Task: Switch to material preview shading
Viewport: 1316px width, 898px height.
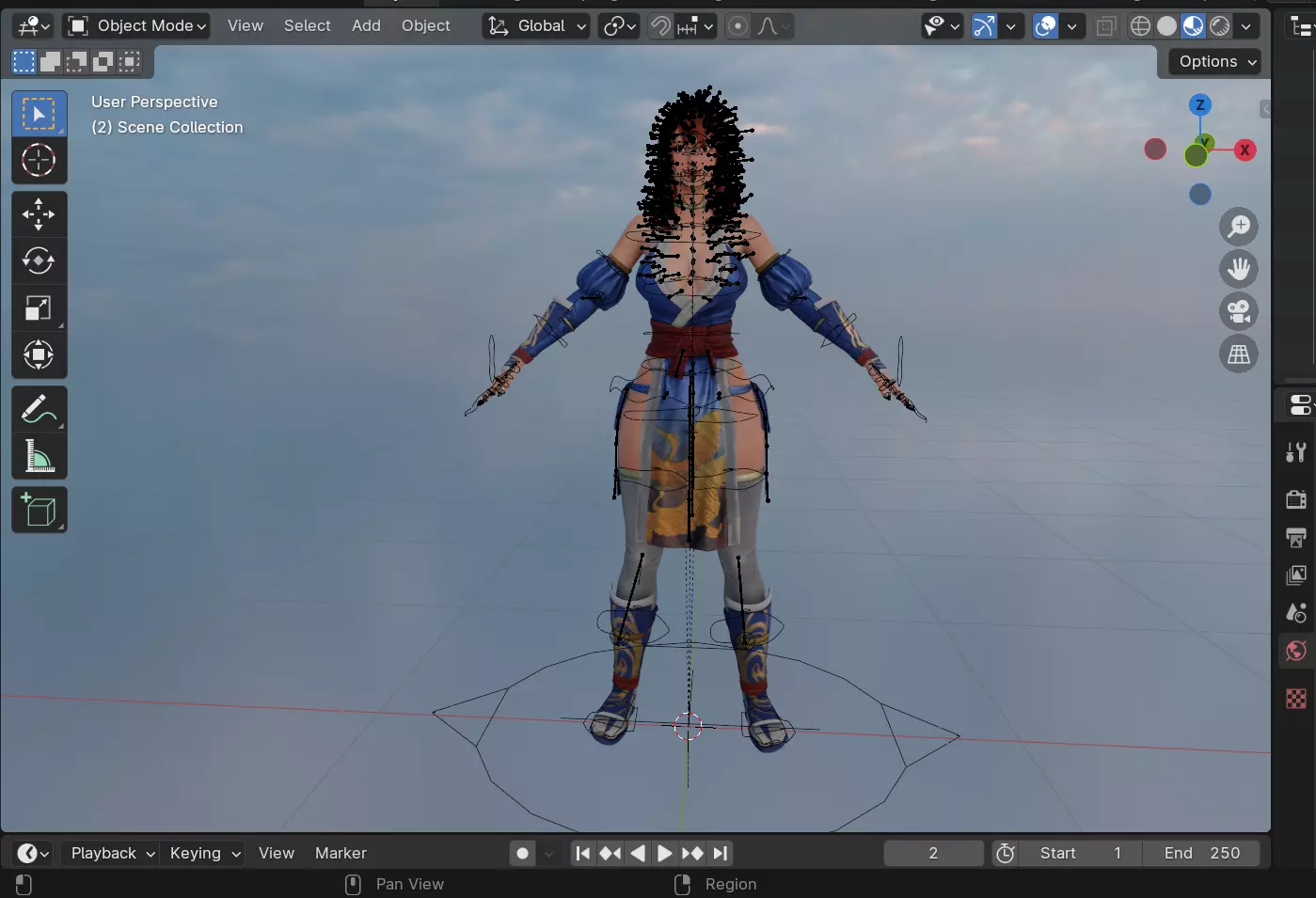Action: 1193,26
